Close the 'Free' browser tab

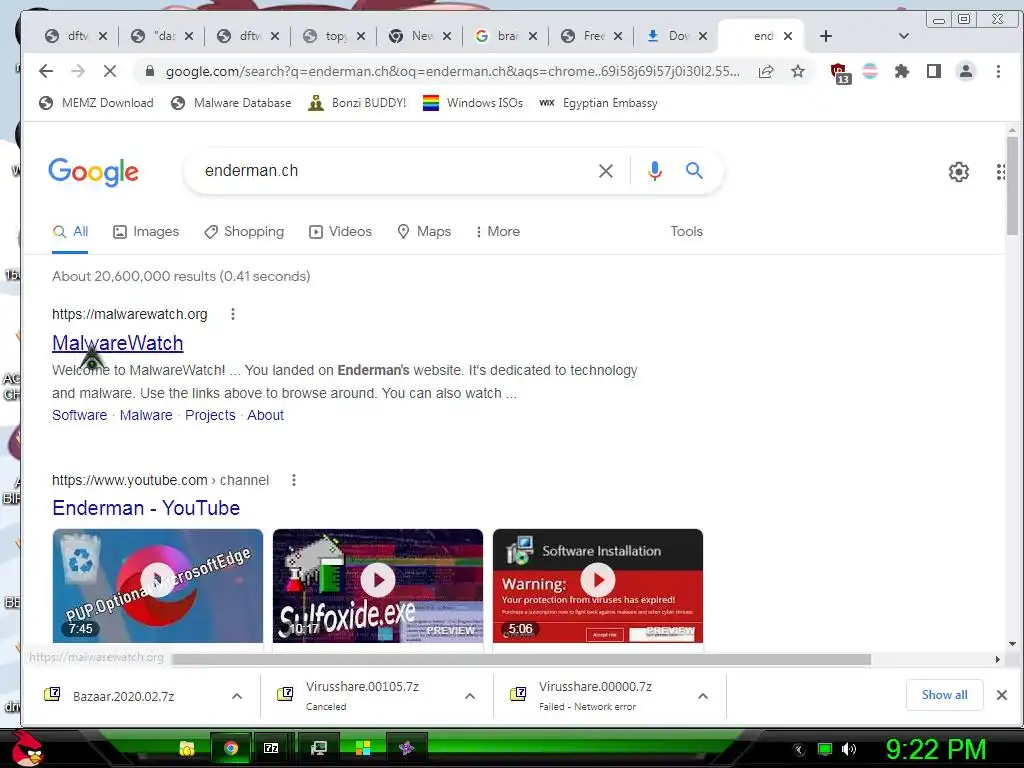pos(618,36)
